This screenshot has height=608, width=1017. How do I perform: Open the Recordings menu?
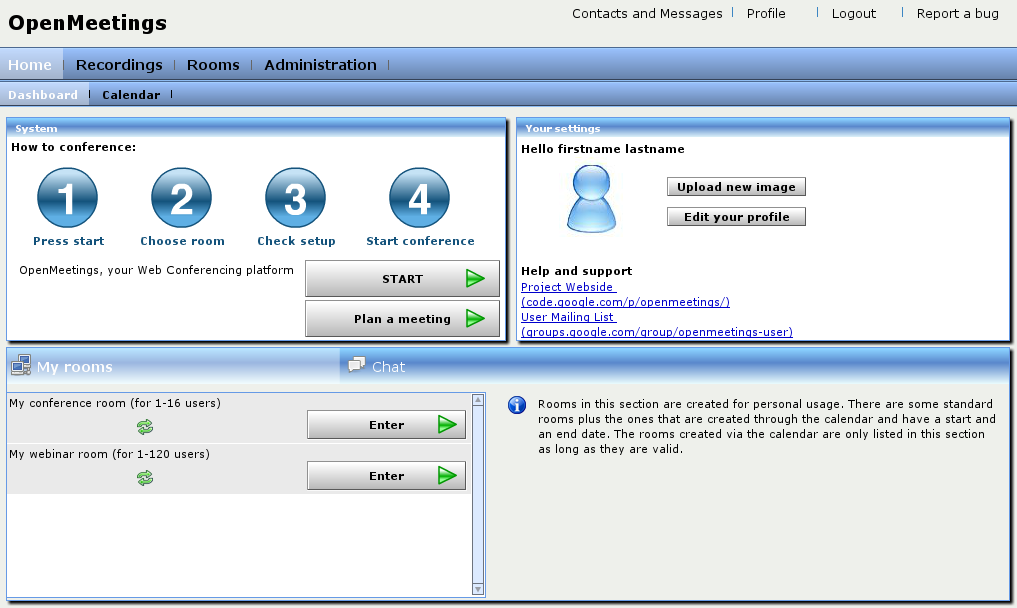(x=119, y=65)
